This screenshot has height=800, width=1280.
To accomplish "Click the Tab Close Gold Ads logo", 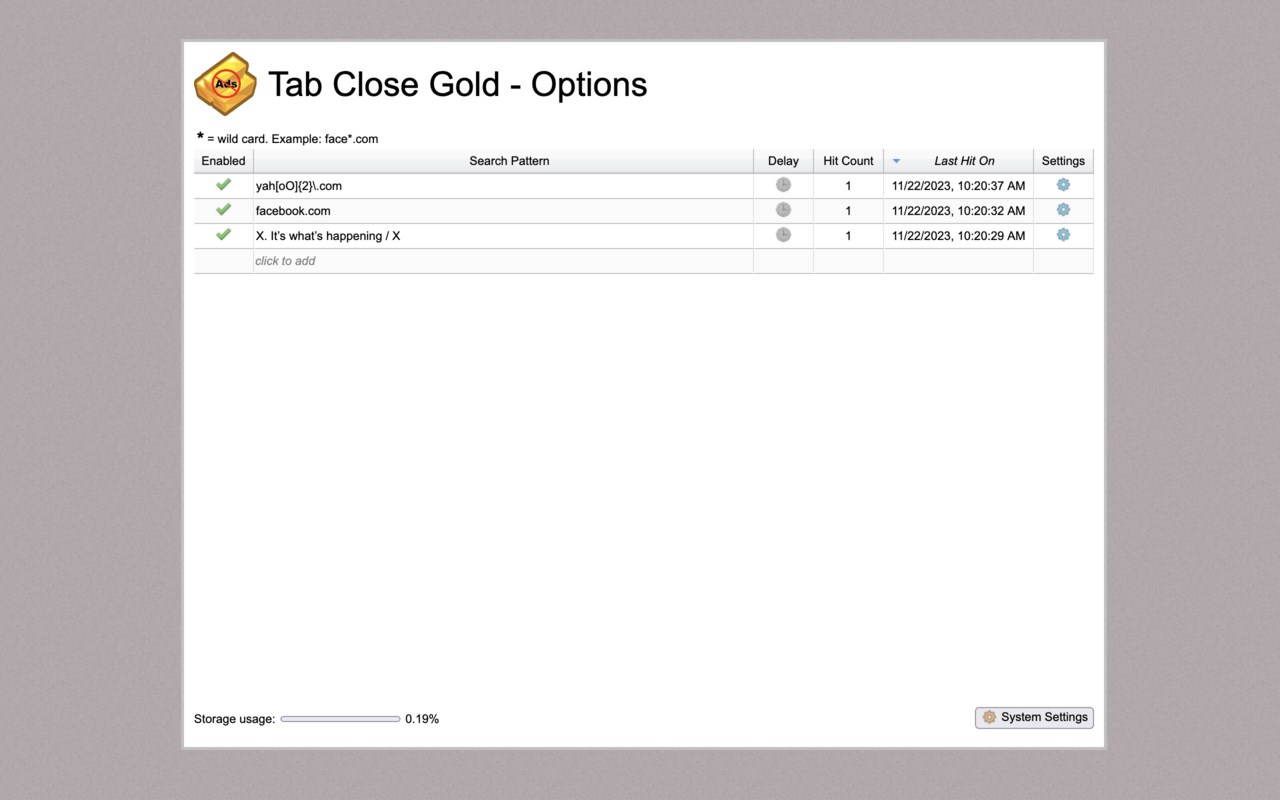I will 226,84.
